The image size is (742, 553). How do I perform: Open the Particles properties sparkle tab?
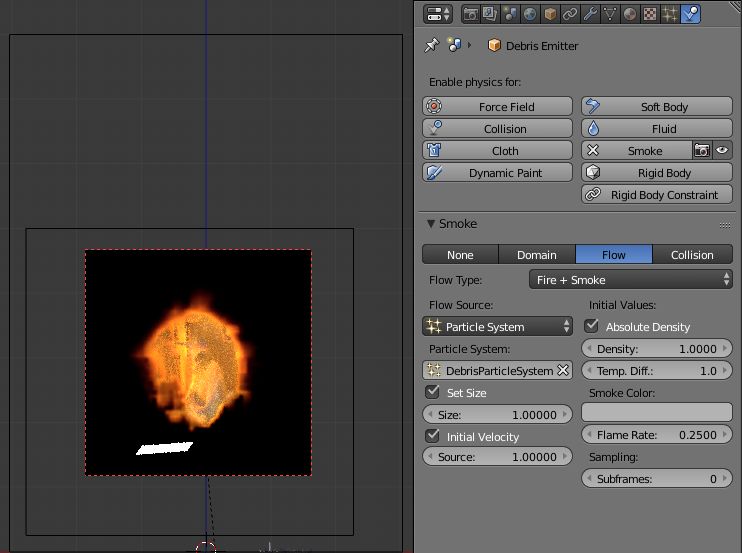coord(670,14)
